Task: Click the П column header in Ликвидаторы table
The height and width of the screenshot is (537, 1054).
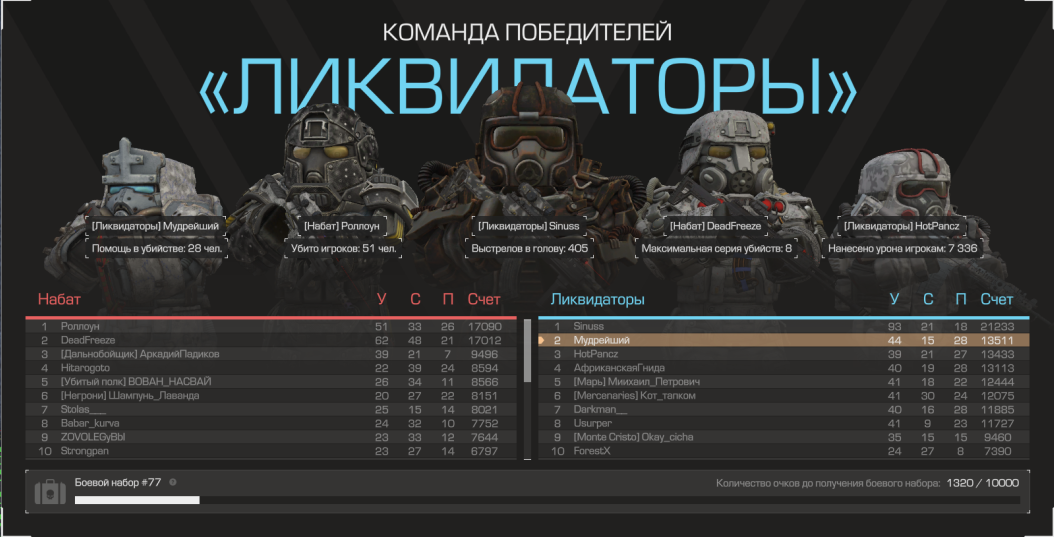Action: point(961,299)
